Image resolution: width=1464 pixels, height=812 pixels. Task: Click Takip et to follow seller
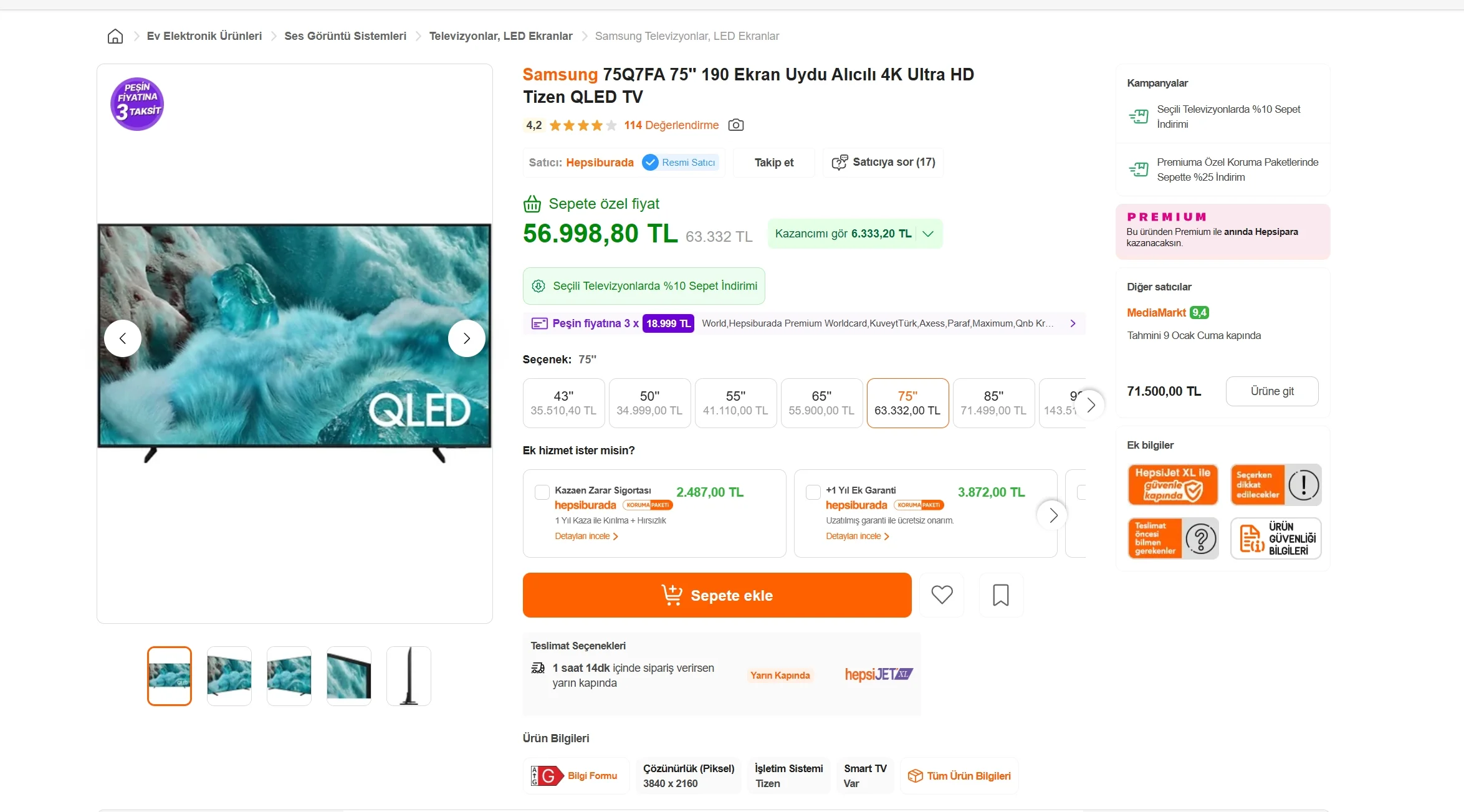point(773,163)
